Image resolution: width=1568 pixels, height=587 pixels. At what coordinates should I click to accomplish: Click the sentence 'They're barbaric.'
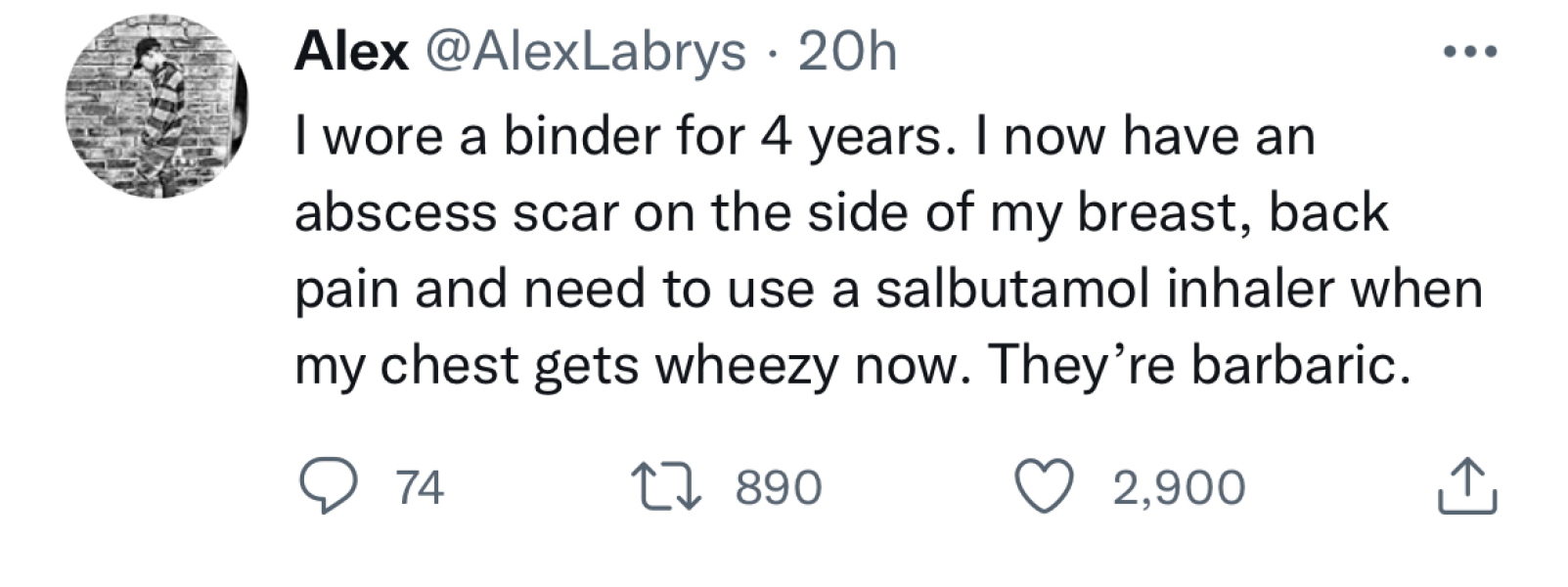[x=1199, y=365]
